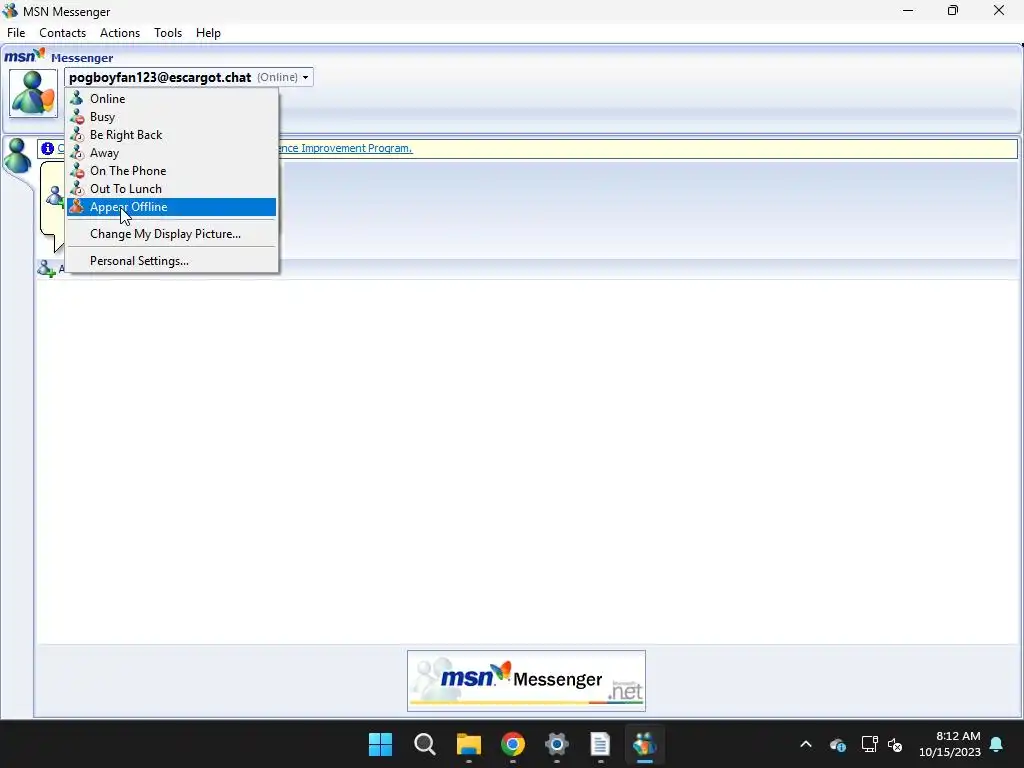Set status to Busy
Image resolution: width=1024 pixels, height=768 pixels.
pos(172,117)
